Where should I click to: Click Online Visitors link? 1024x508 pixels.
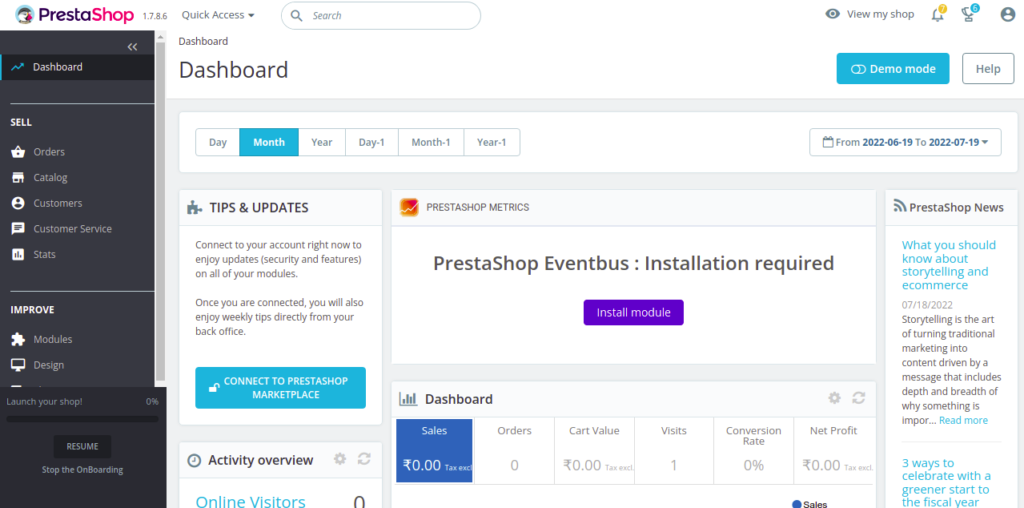point(250,501)
